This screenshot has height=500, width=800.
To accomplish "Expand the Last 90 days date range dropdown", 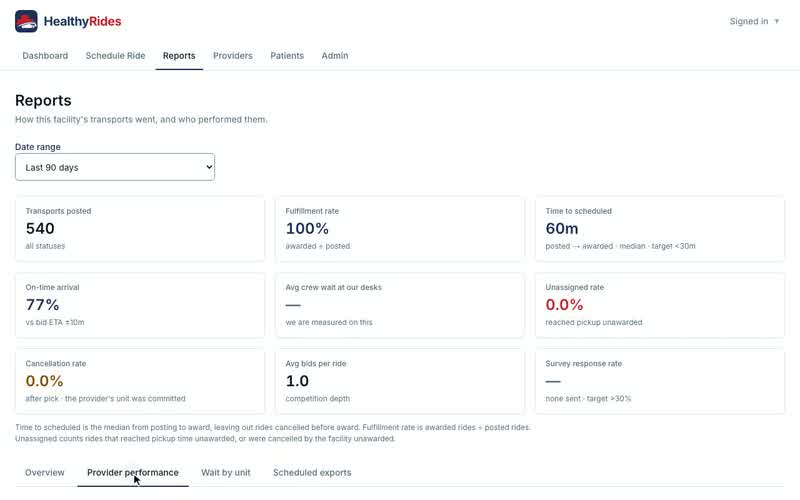I will (x=115, y=167).
